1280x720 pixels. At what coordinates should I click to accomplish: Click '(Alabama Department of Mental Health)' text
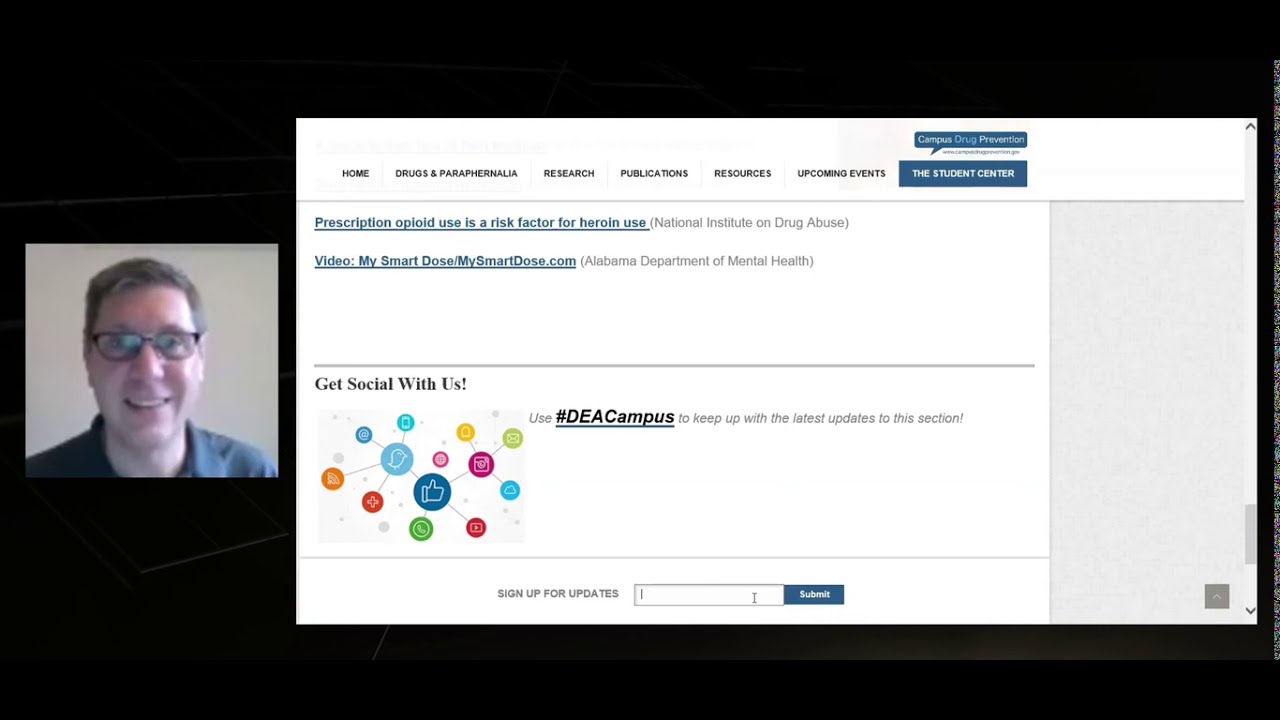point(697,261)
